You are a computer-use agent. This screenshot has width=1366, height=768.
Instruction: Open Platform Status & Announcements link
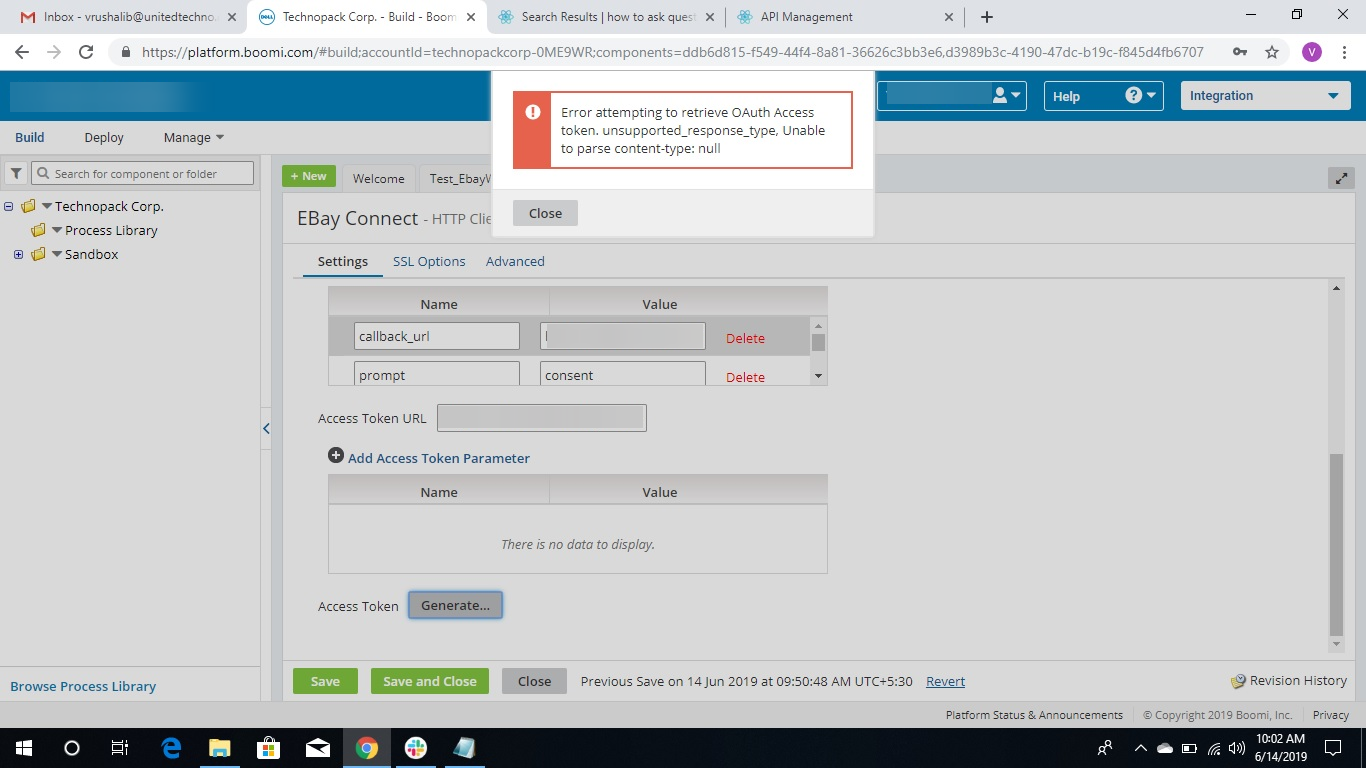pyautogui.click(x=1034, y=715)
